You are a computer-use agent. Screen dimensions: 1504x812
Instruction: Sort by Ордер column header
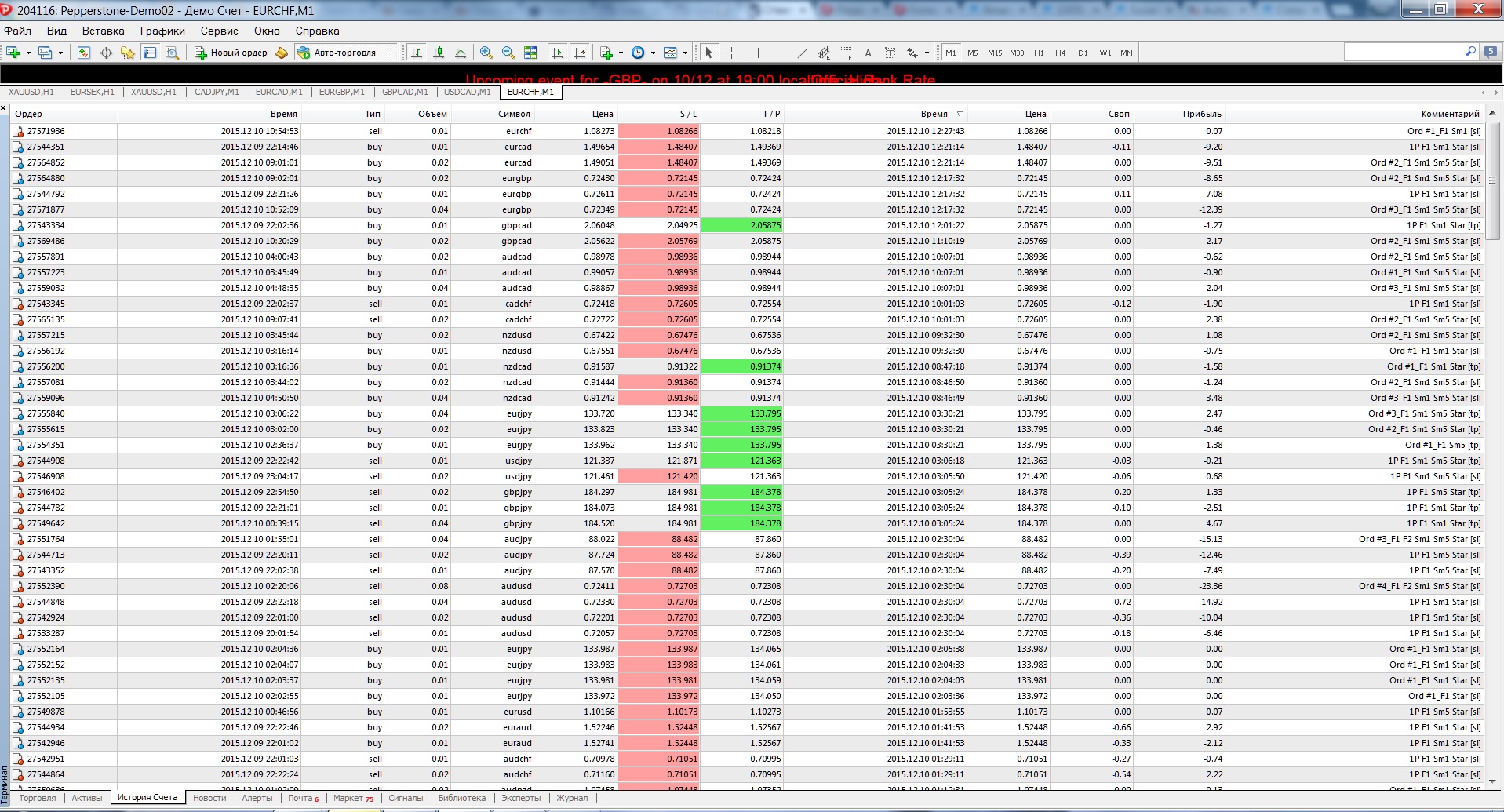[x=64, y=114]
